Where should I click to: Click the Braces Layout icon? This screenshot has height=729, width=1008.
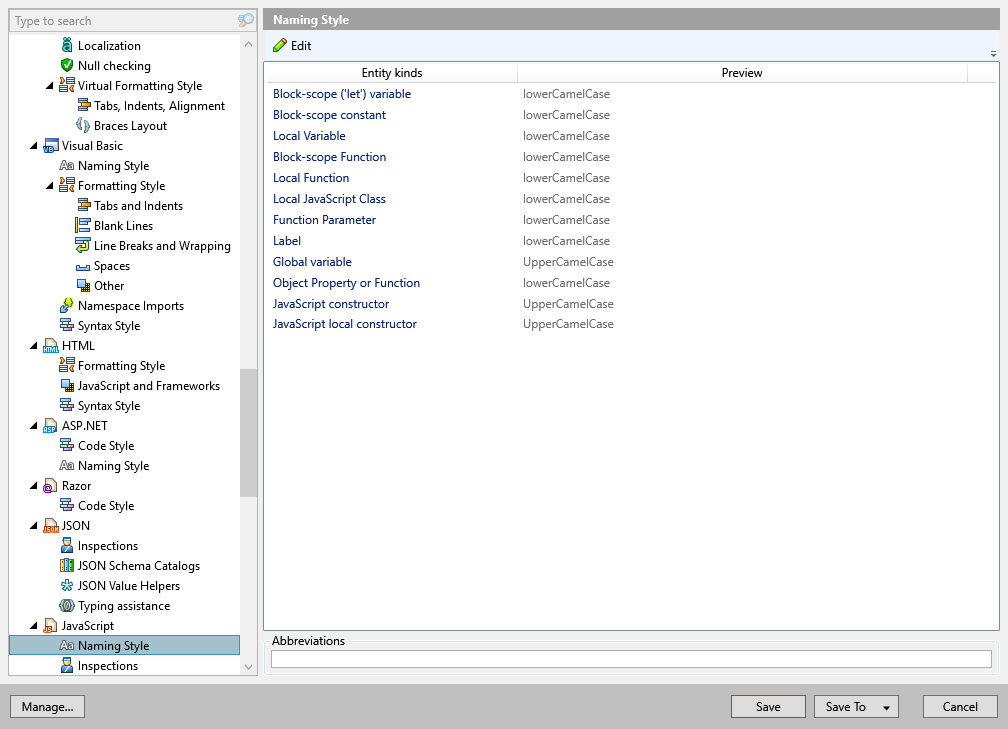click(83, 126)
